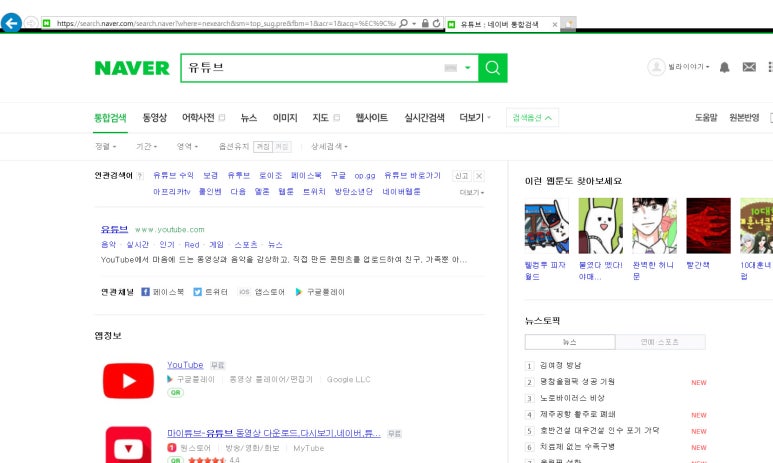Image resolution: width=773 pixels, height=463 pixels.
Task: Open the 마이튜브-유튜브 동영상 다운로드 link
Action: 274,433
